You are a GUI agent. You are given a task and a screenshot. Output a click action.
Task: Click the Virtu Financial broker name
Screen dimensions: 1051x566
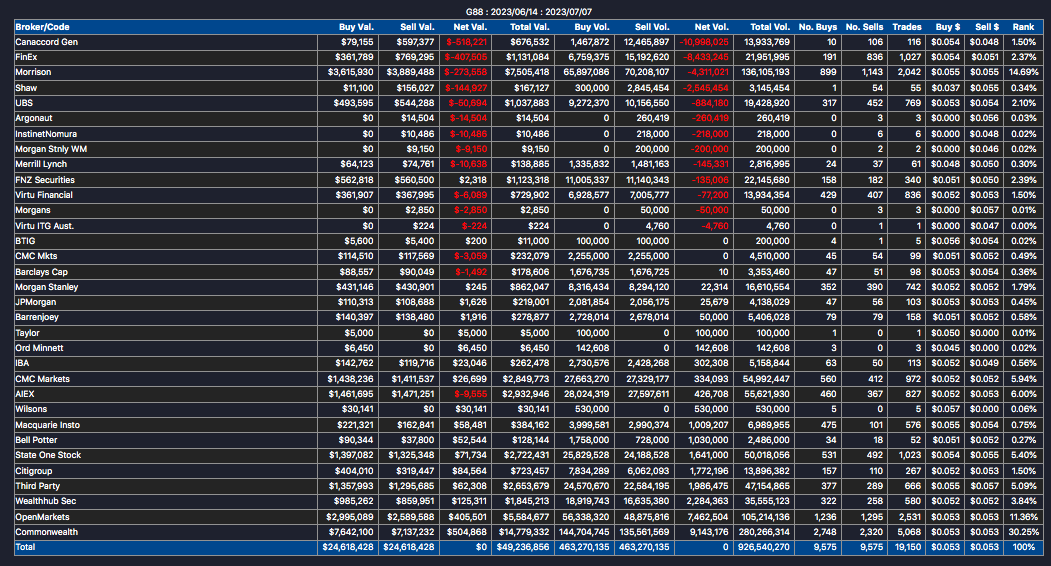44,195
